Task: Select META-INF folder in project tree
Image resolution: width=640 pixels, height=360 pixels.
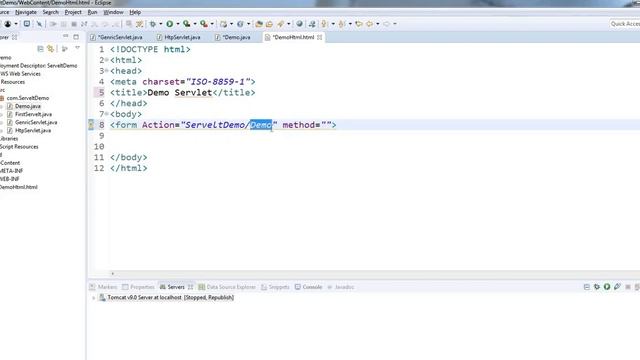Action: coord(11,171)
